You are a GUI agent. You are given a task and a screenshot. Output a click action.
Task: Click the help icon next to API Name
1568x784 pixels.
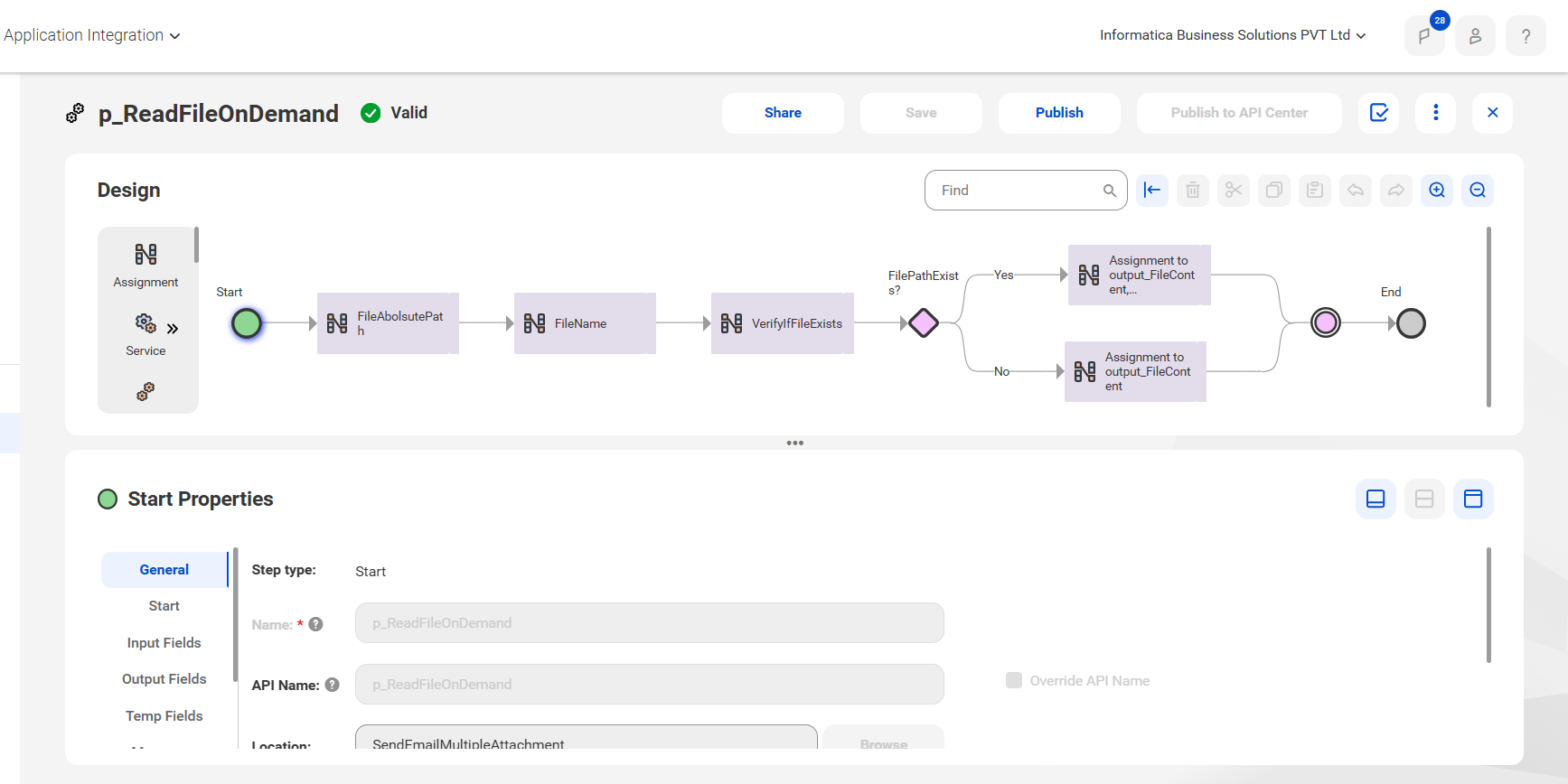(333, 685)
